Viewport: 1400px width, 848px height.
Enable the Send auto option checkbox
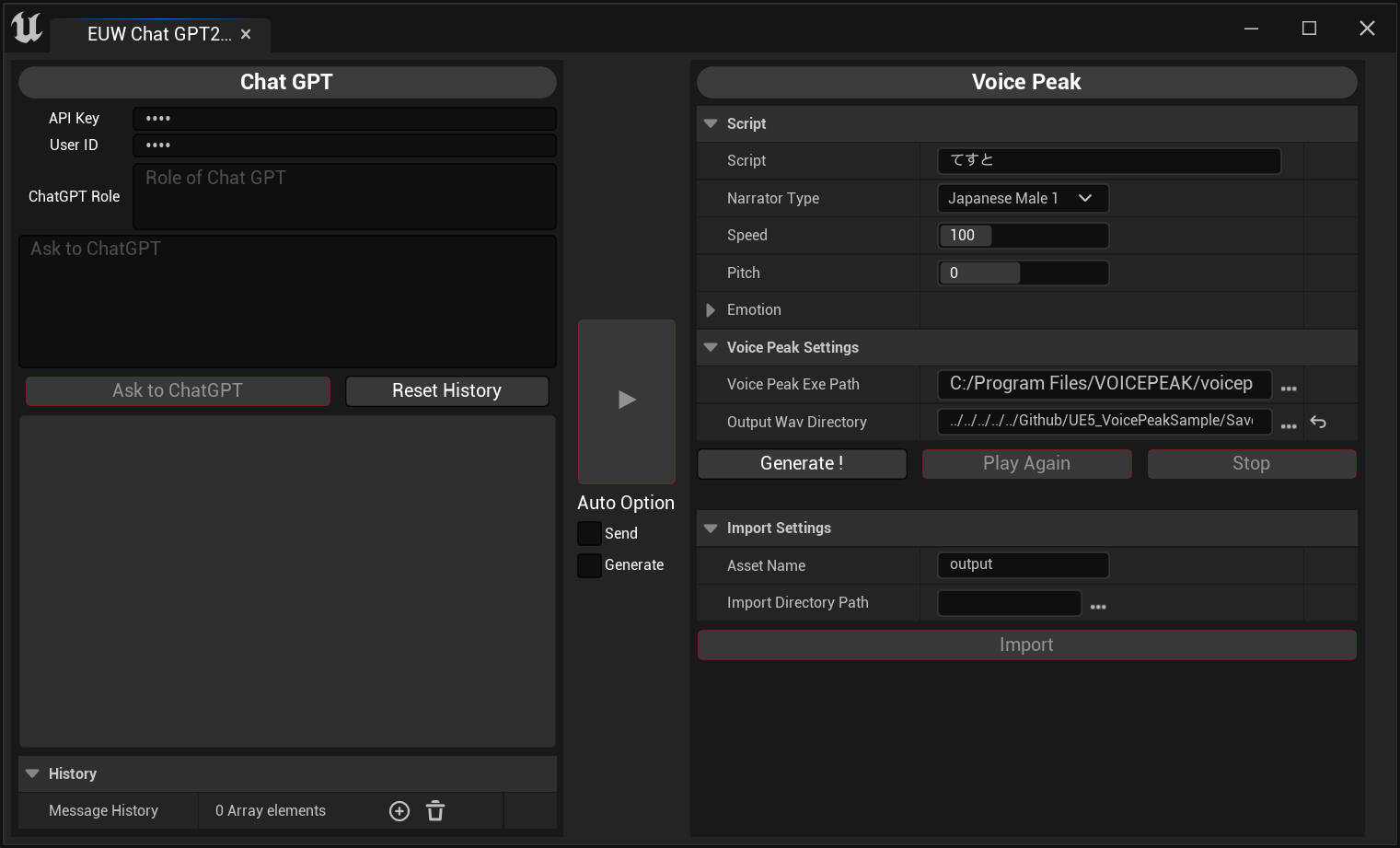coord(589,534)
